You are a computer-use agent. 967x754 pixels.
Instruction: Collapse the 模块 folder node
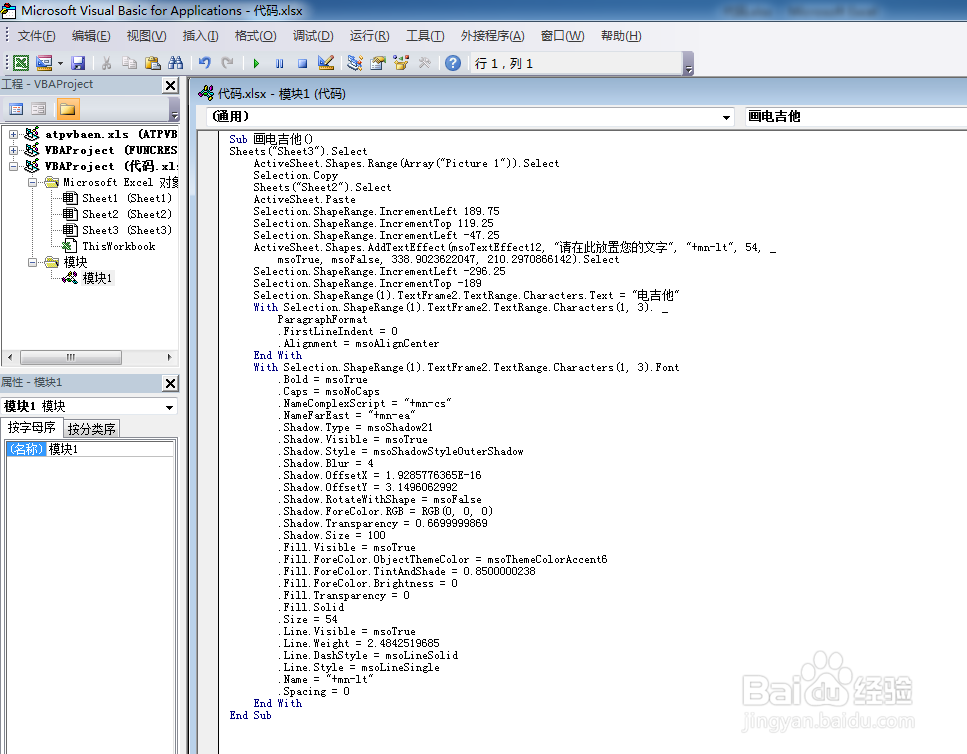(32, 262)
